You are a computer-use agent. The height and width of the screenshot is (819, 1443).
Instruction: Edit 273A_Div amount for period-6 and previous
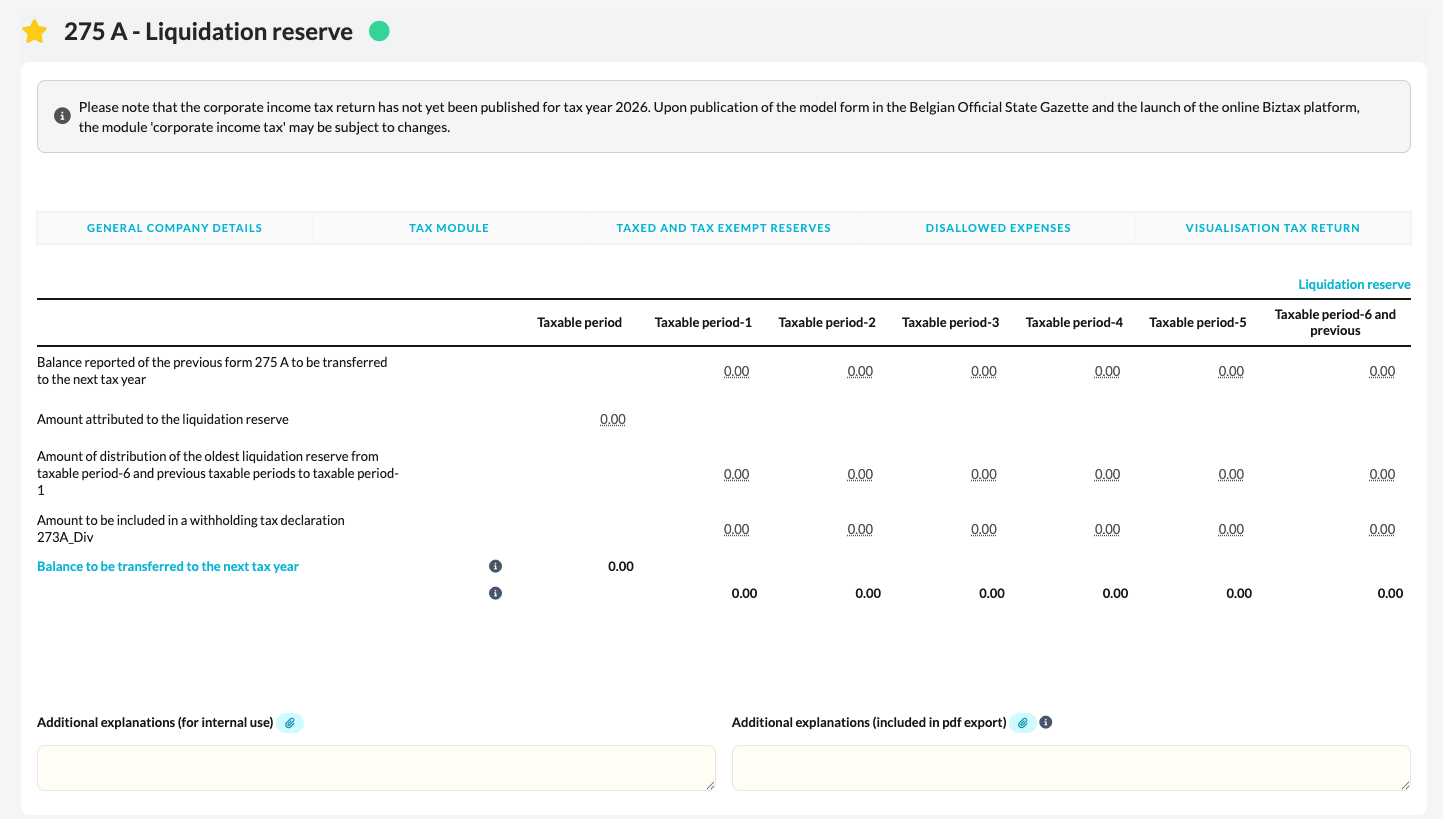(1382, 529)
